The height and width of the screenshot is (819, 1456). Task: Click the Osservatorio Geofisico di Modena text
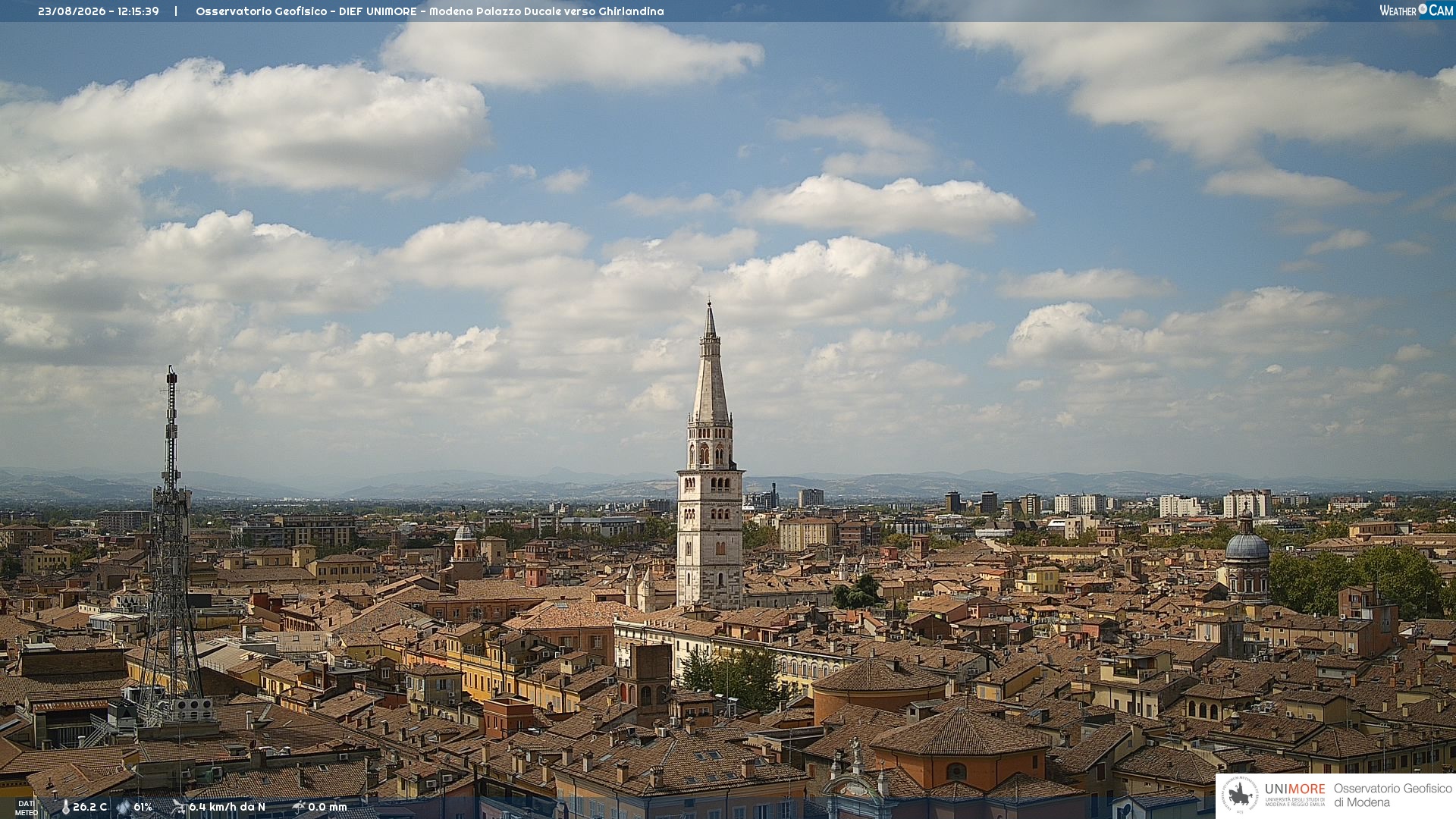click(x=1392, y=795)
